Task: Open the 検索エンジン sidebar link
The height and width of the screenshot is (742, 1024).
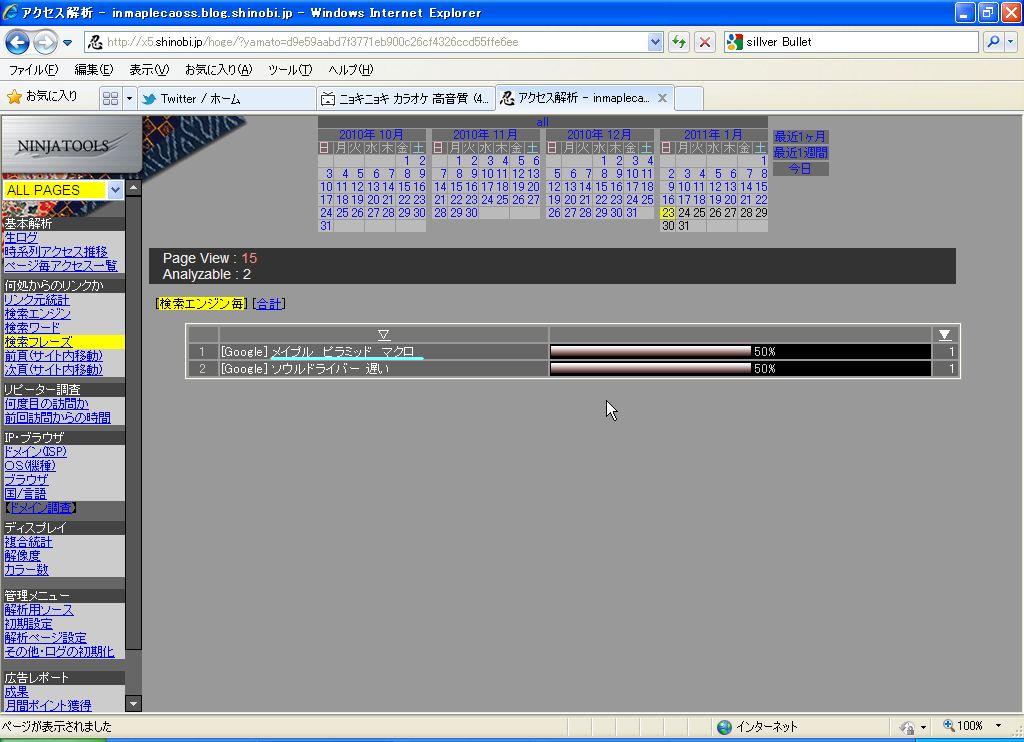Action: pyautogui.click(x=38, y=314)
